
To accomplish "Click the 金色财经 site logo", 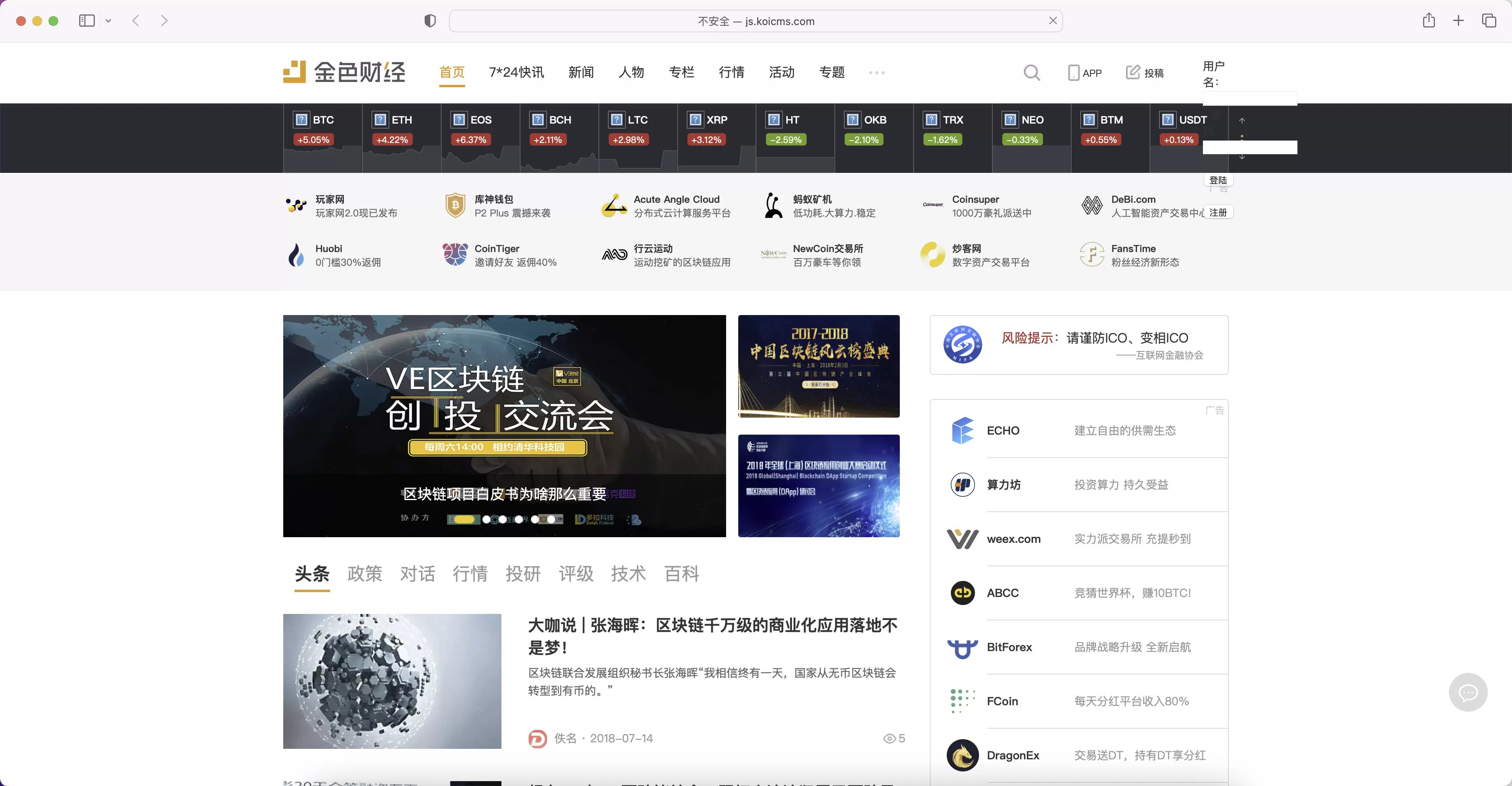I will [345, 72].
